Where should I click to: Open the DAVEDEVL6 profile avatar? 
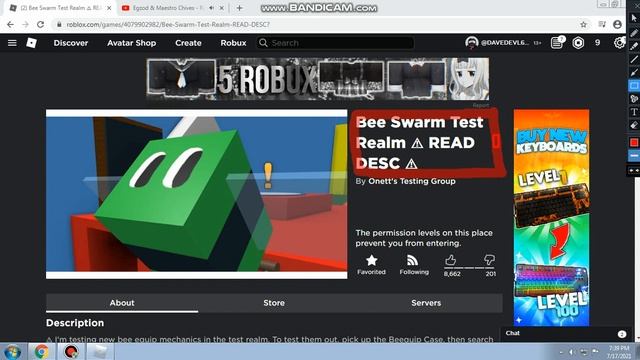(471, 42)
